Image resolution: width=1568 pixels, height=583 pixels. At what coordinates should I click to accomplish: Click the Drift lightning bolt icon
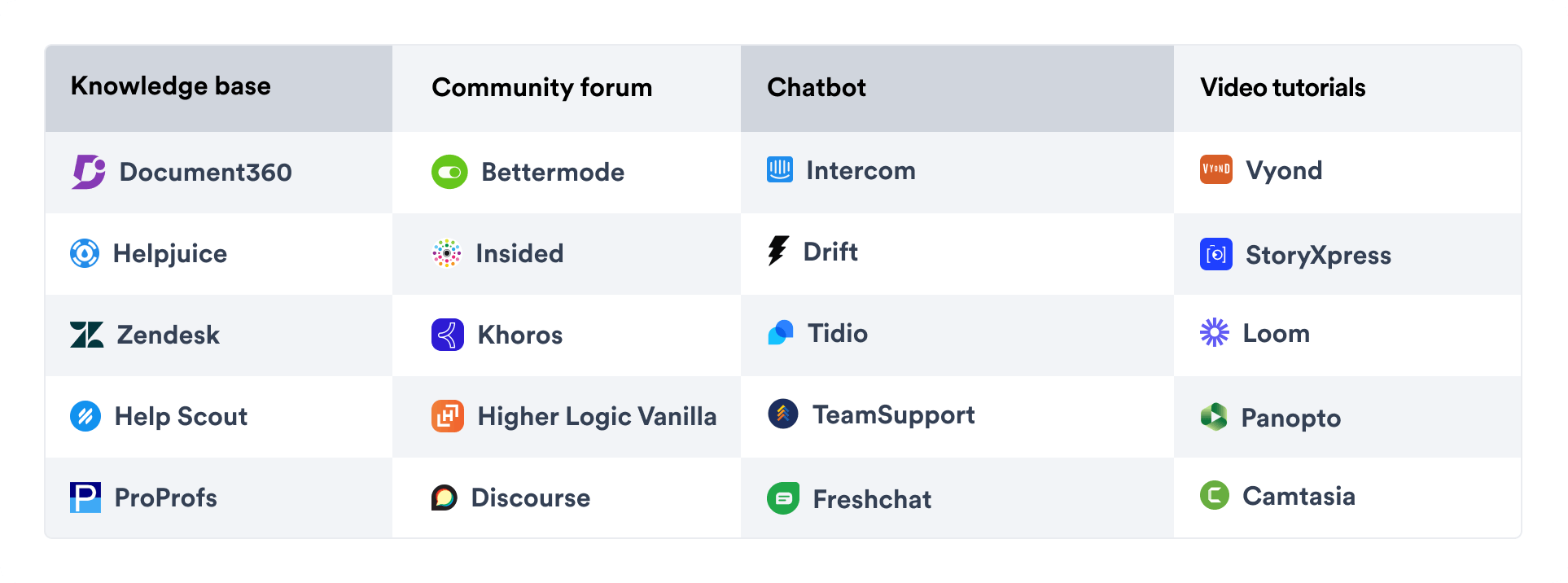[778, 251]
